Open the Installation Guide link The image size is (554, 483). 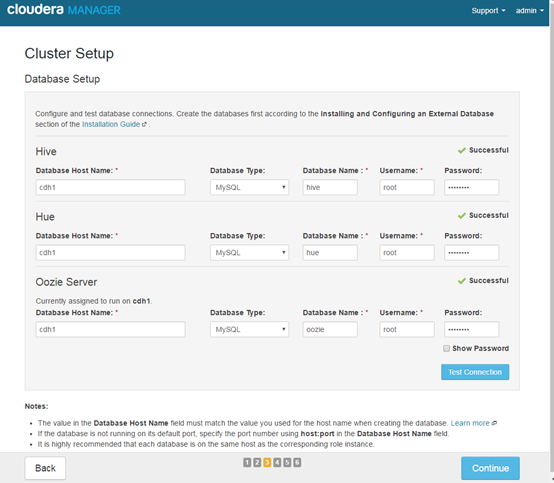point(111,124)
